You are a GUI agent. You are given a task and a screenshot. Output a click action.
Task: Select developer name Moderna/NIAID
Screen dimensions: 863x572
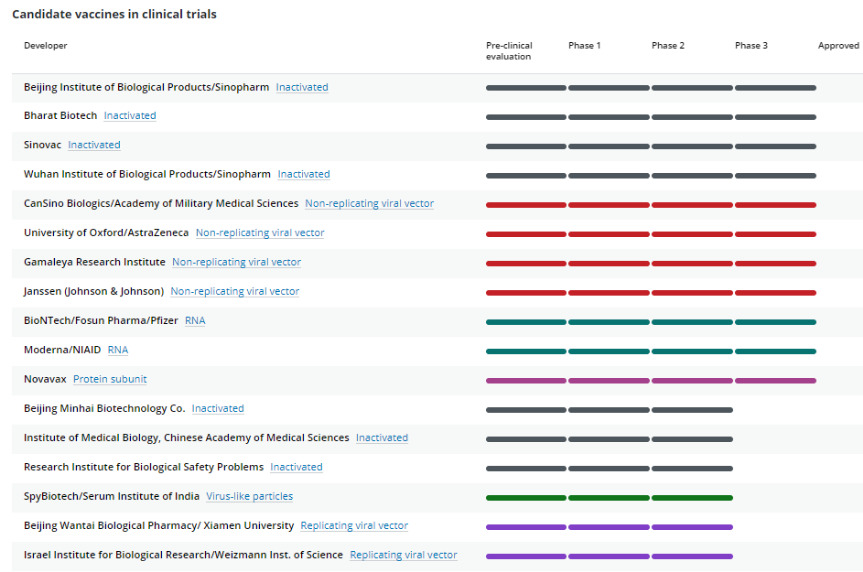(62, 350)
